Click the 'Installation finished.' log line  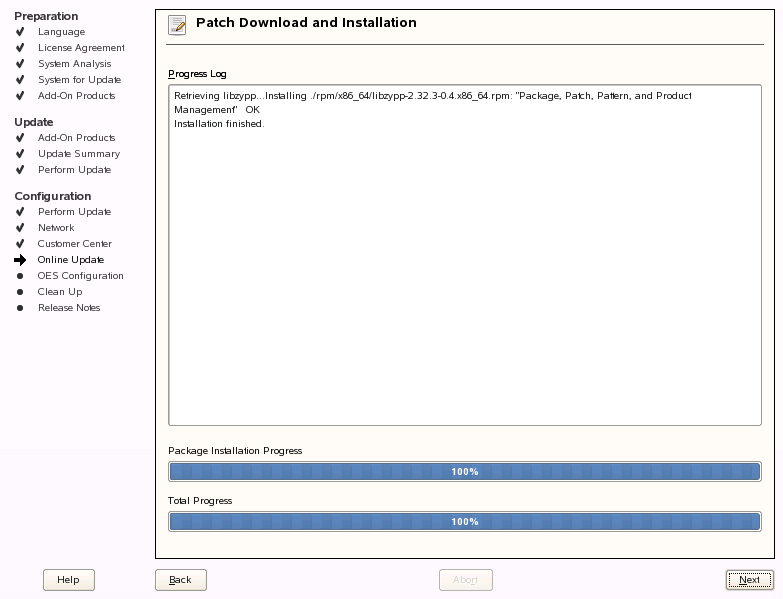point(219,124)
